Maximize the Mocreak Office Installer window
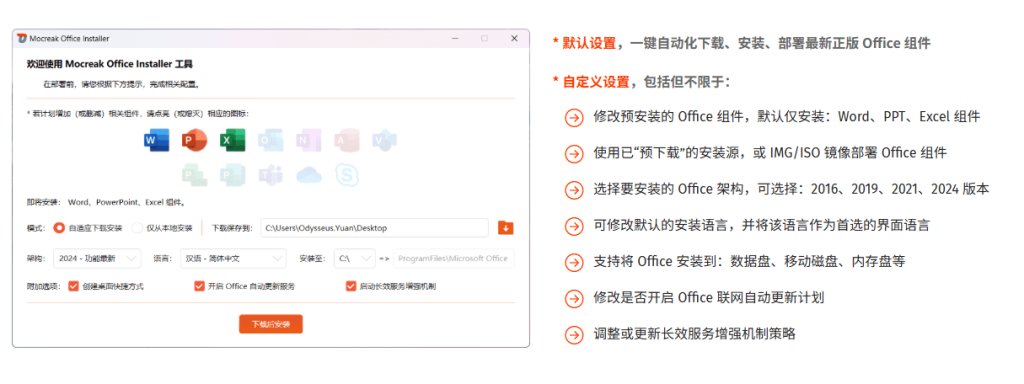1024x384 pixels. (485, 39)
